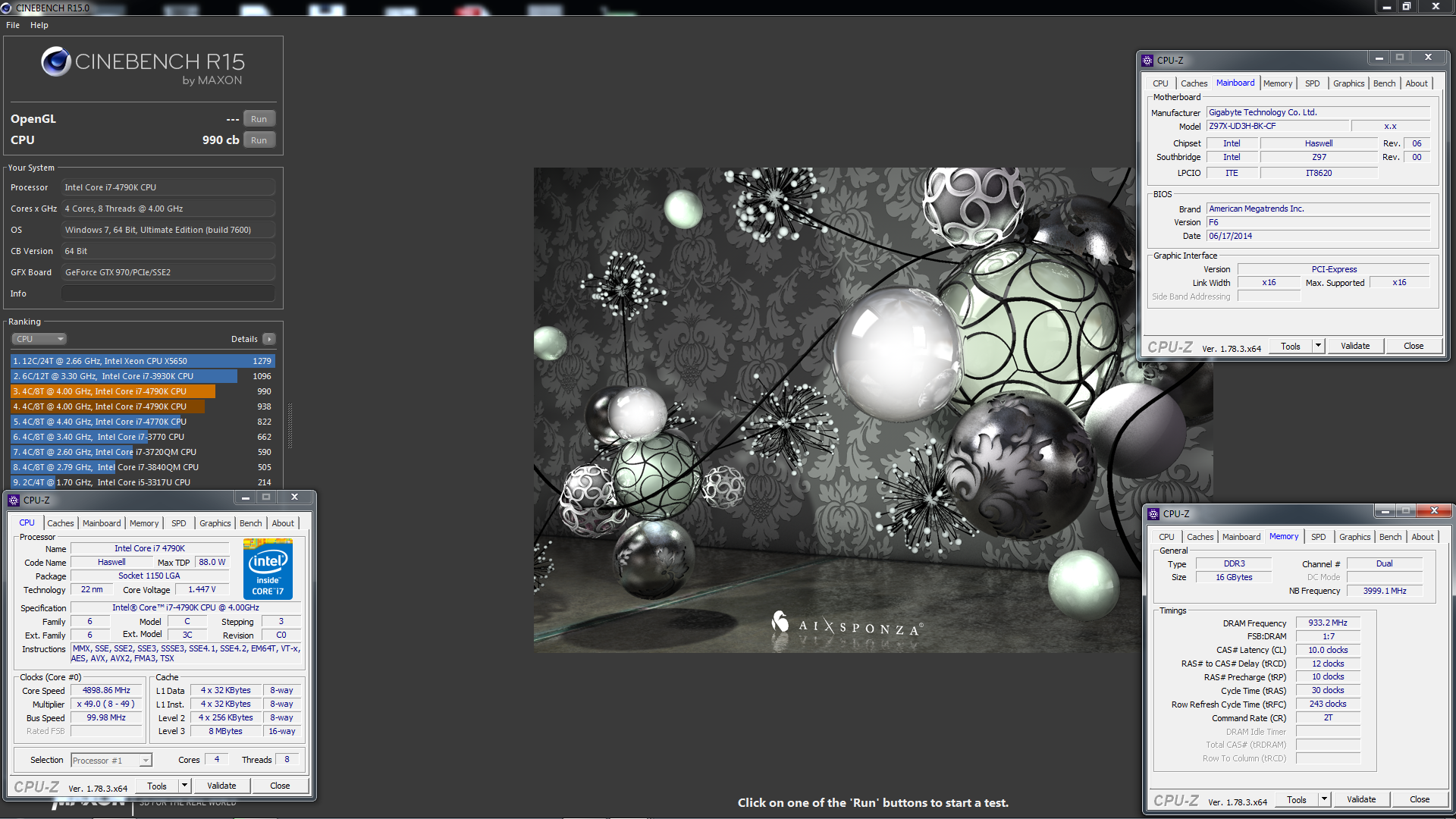Screen dimensions: 1456x819
Task: Expand Tools dropdown arrow in bottom-right CPU-Z
Action: point(1324,799)
